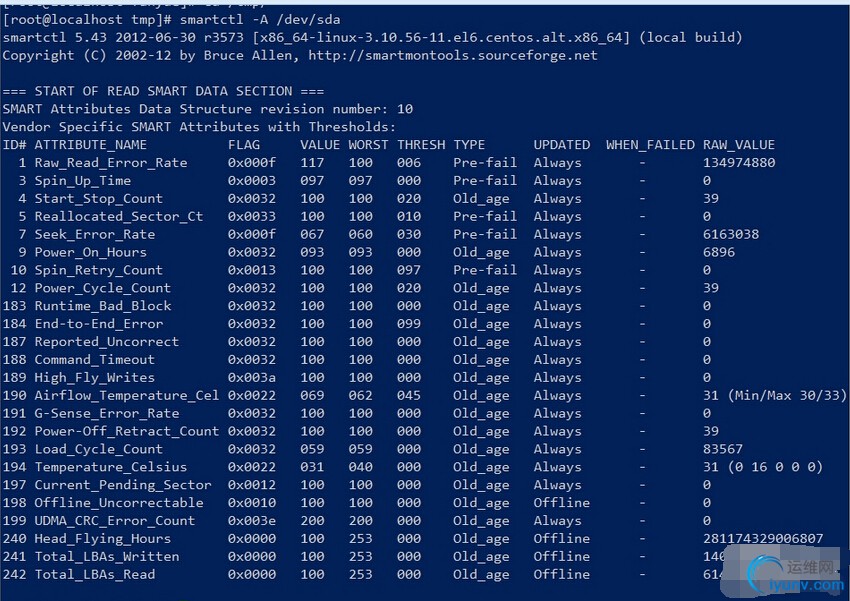Click the ATTRIBUTE_NAME column header
The image size is (850, 601).
90,145
